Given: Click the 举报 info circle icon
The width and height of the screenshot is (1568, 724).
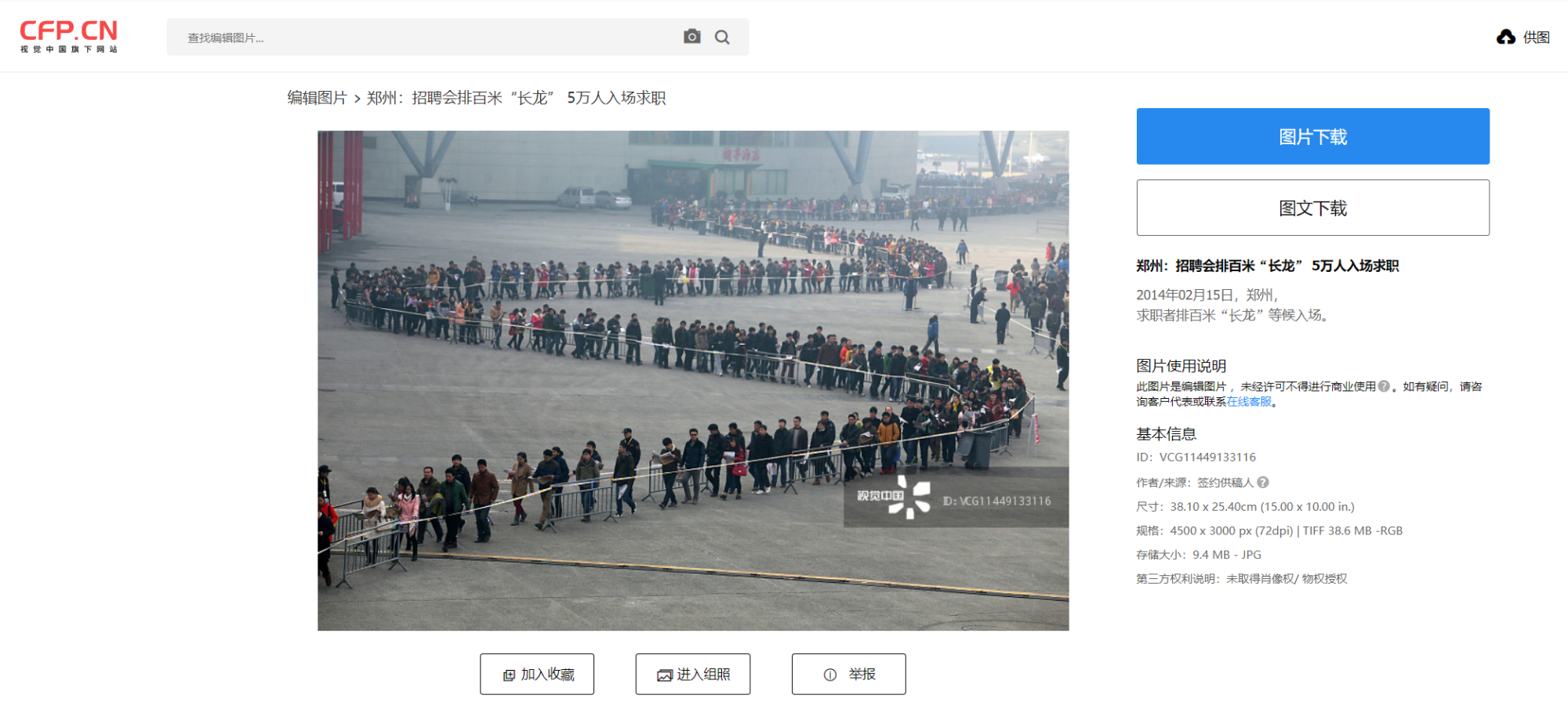Looking at the screenshot, I should coord(830,675).
